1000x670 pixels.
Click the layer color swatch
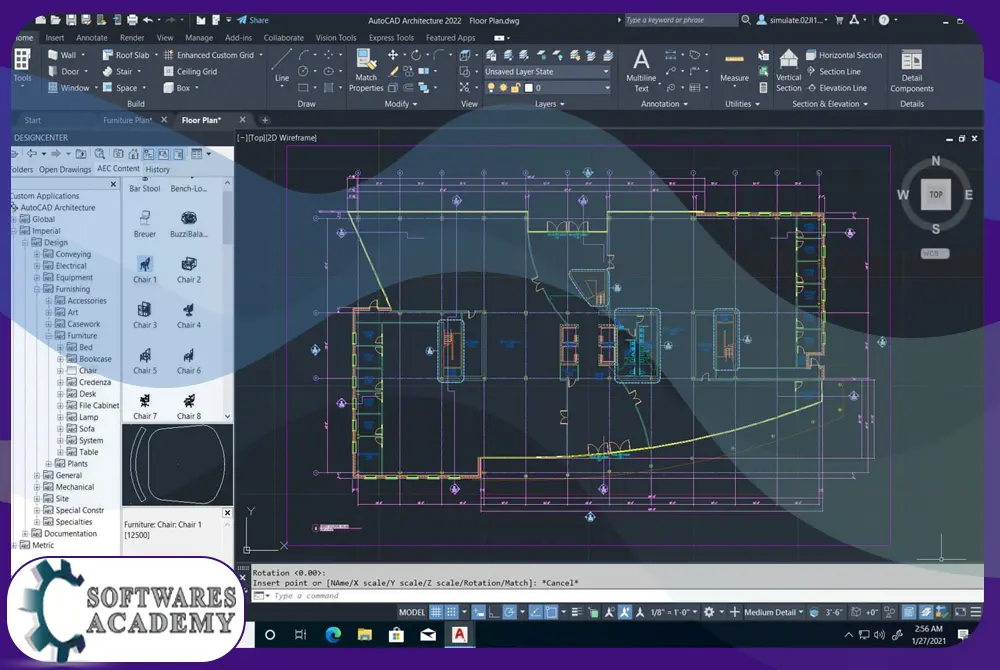[x=529, y=88]
